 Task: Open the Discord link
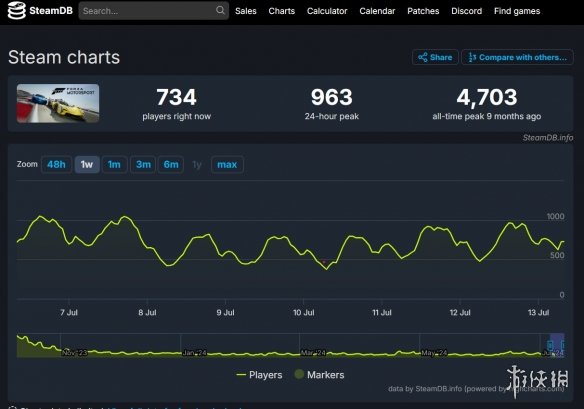[467, 11]
